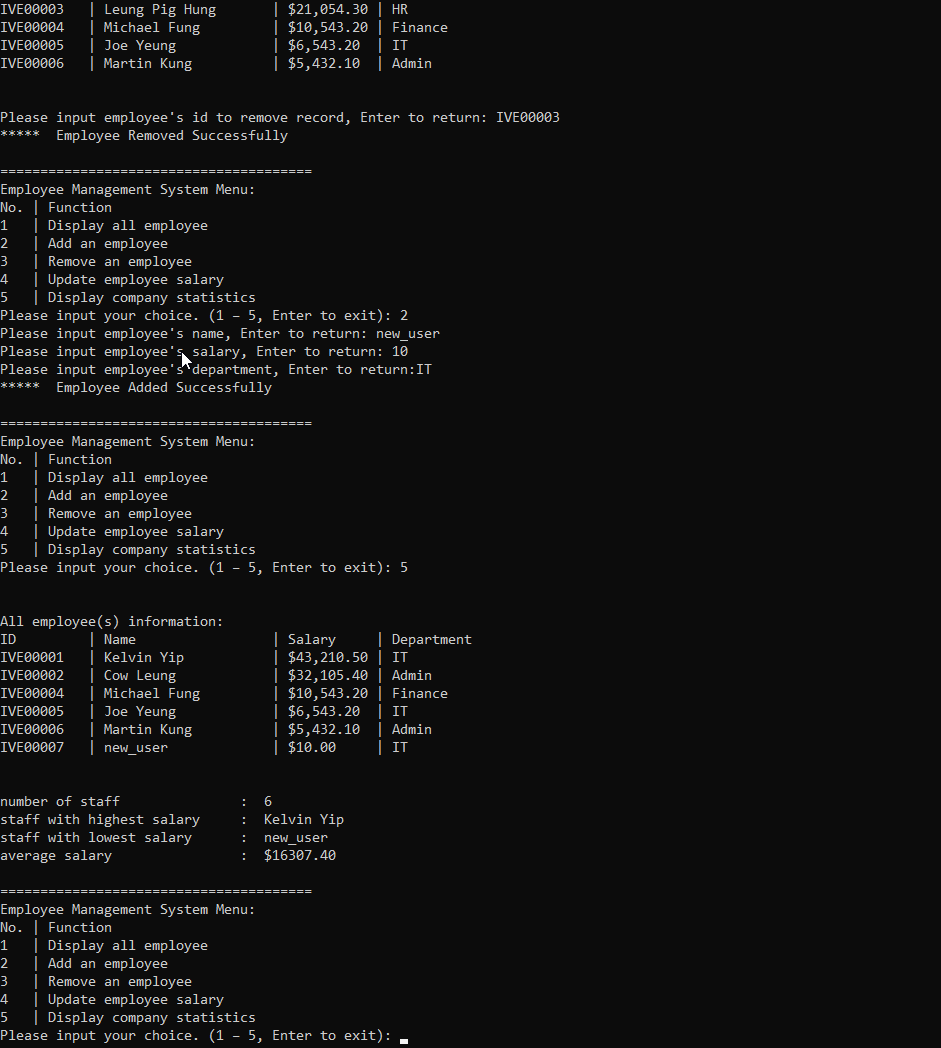Click the 'All employee(s) information:' heading
This screenshot has width=941, height=1048.
(111, 622)
